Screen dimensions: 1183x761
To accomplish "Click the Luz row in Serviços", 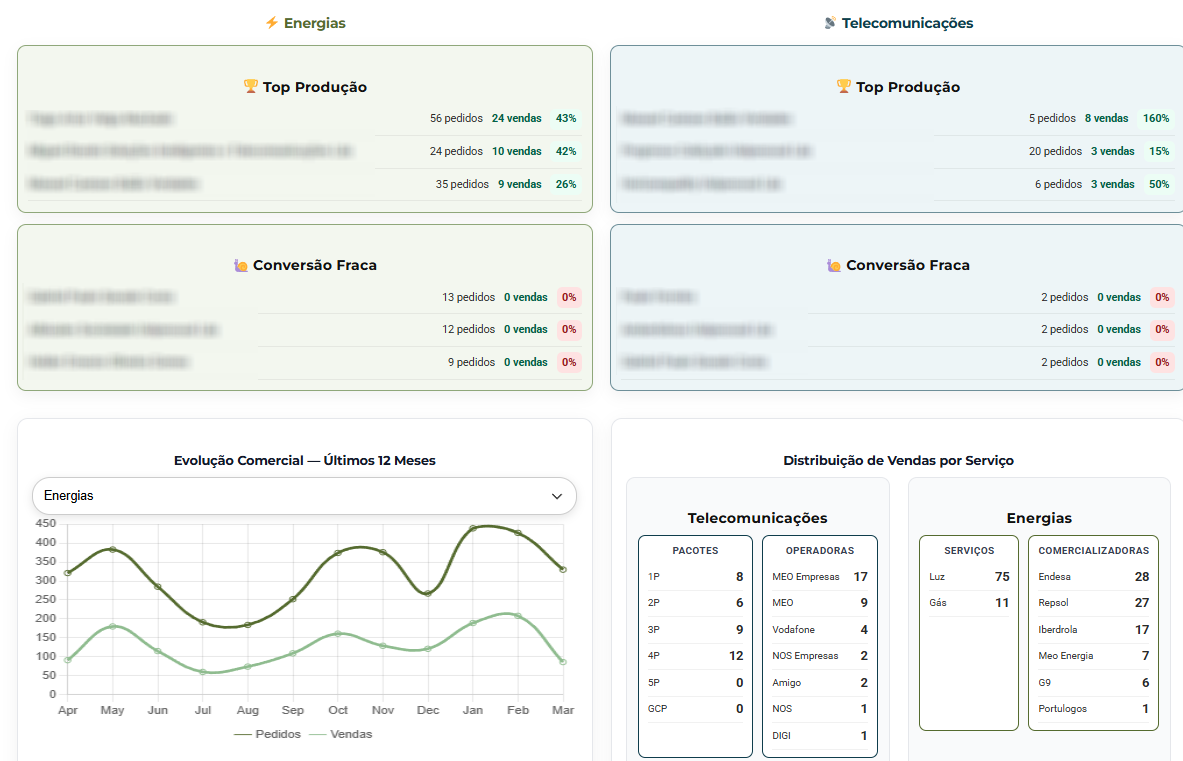I will click(x=968, y=577).
